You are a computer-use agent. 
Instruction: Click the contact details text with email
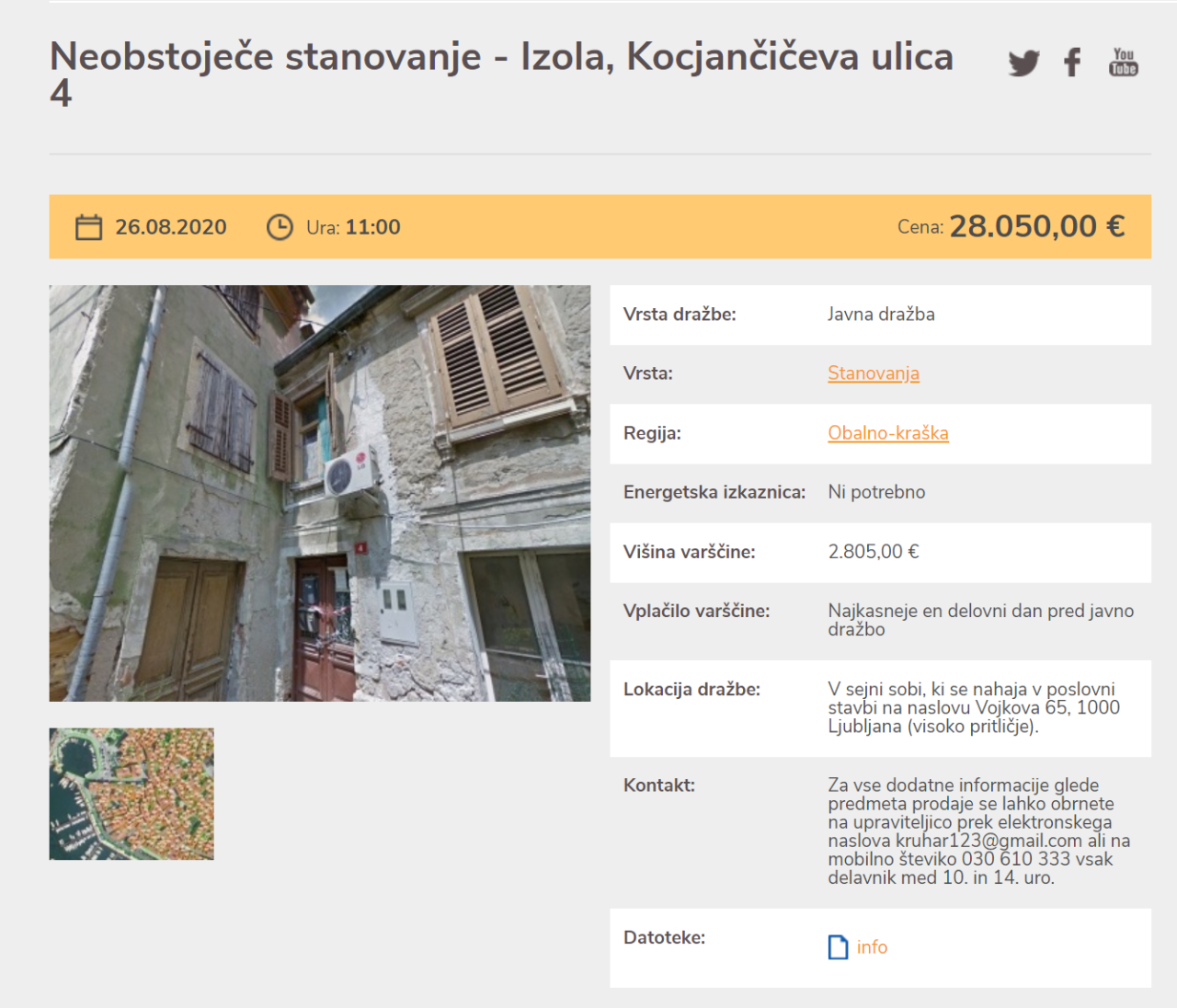click(978, 831)
